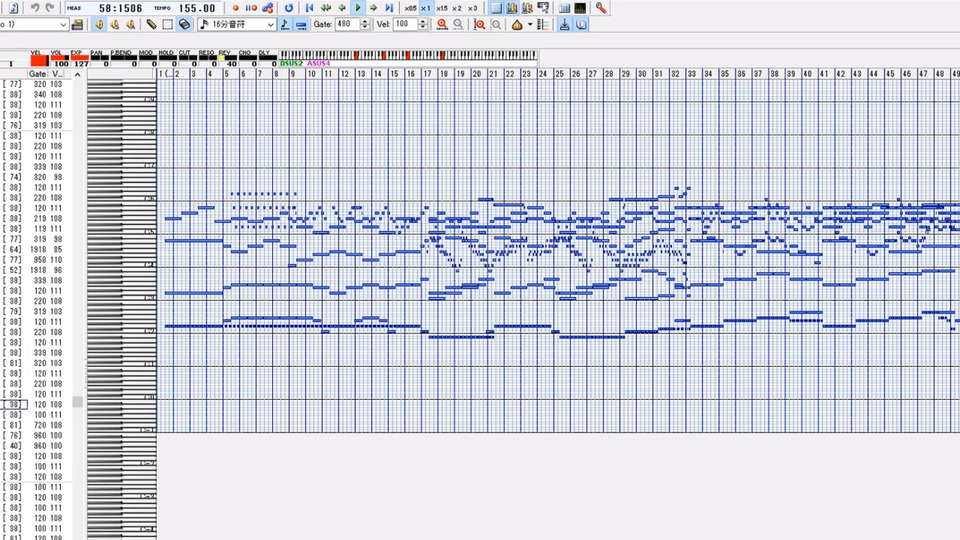Viewport: 960px width, 540px height.
Task: Adjust the VOL meter showing 100
Action: (60, 60)
